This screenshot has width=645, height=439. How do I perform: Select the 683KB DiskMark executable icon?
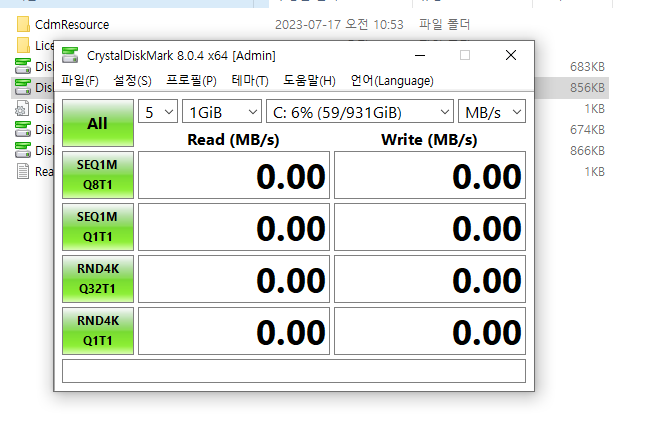click(23, 66)
